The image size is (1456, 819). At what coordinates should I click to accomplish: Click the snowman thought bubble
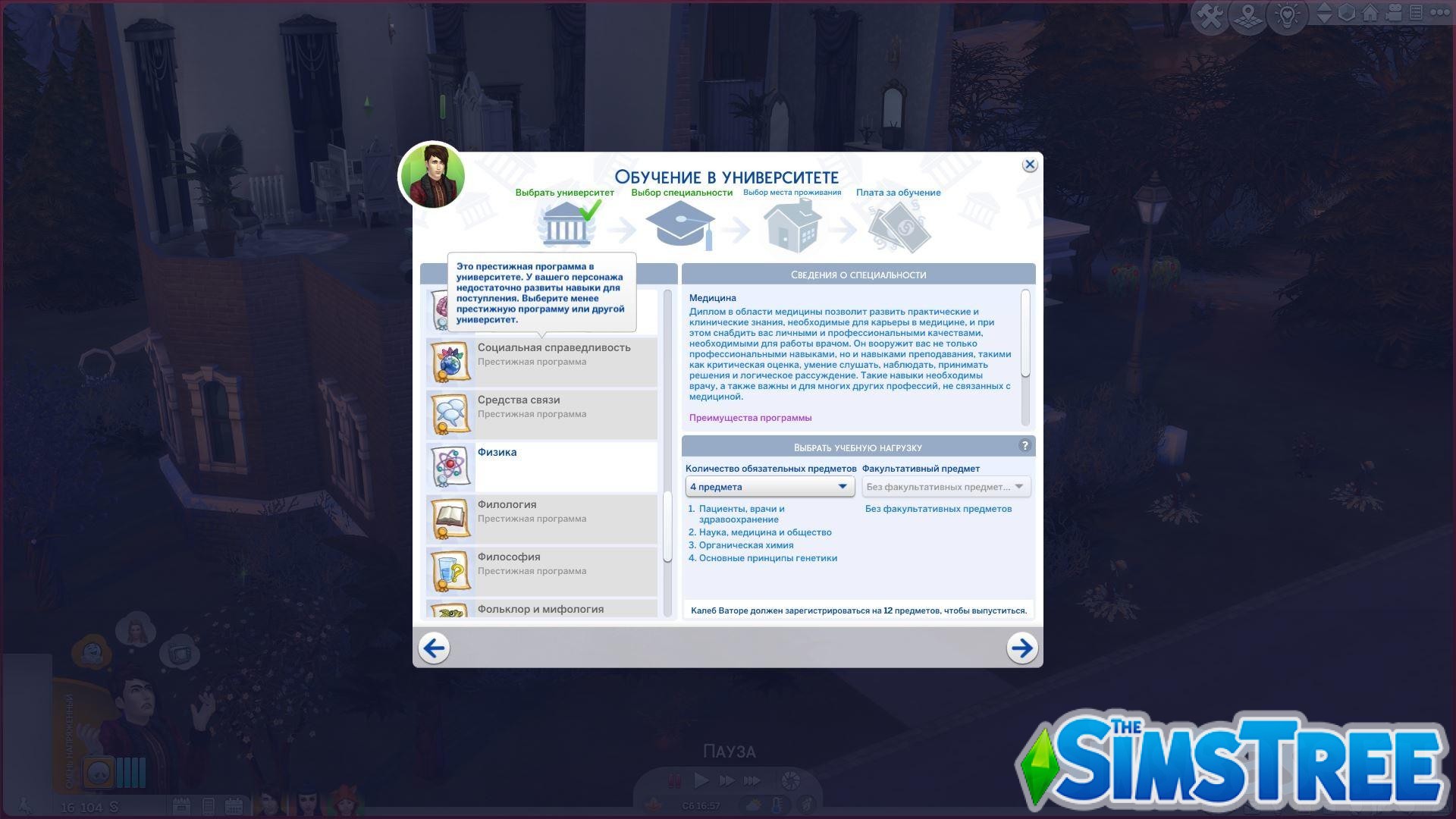point(92,651)
